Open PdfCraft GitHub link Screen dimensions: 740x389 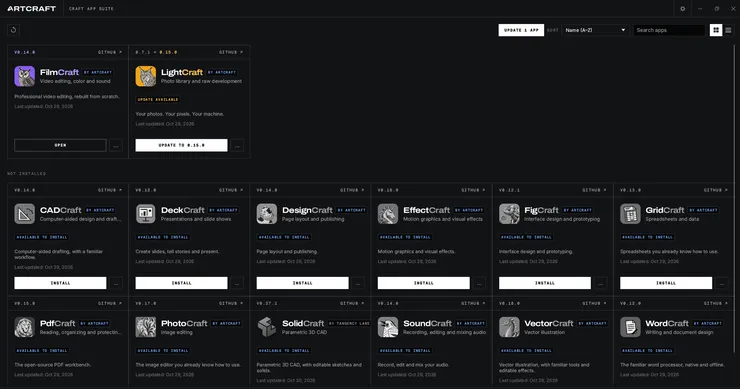109,304
